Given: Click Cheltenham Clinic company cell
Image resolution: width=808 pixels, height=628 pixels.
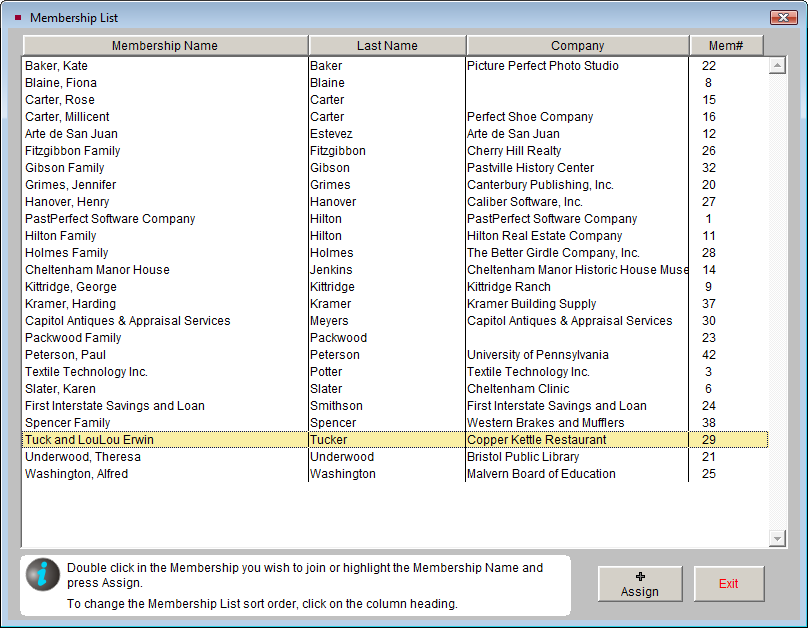Looking at the screenshot, I should [518, 388].
